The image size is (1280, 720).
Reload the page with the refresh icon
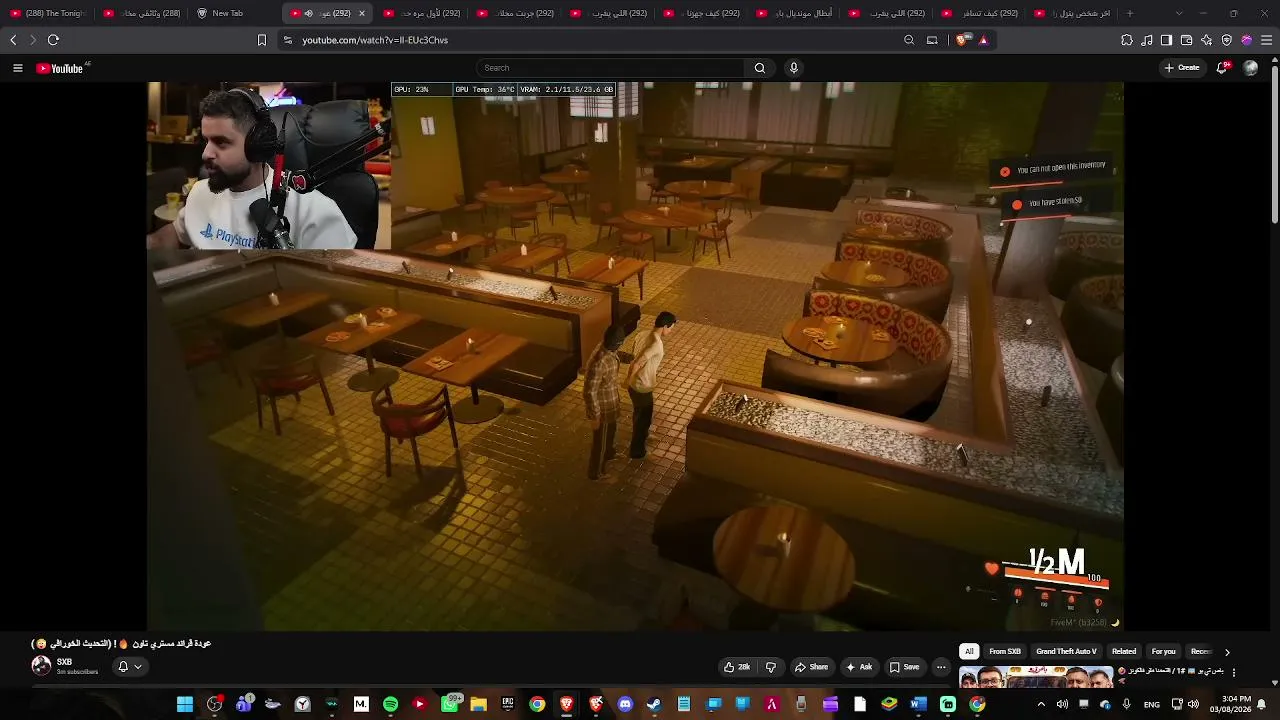pos(53,40)
